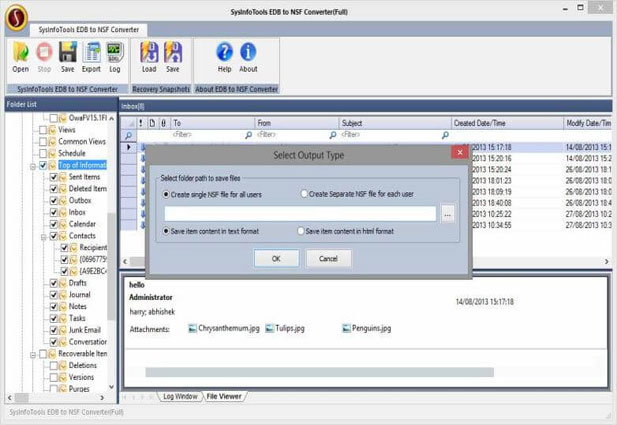Check the Deletions folder checkbox
617x425 pixels.
[54, 366]
